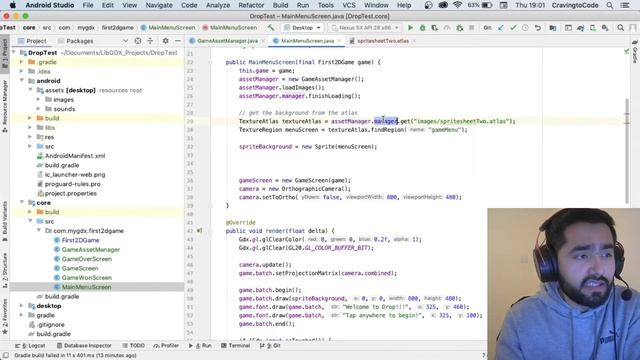Toggle the Build Variants side strip button
This screenshot has width=640, height=360.
point(4,221)
